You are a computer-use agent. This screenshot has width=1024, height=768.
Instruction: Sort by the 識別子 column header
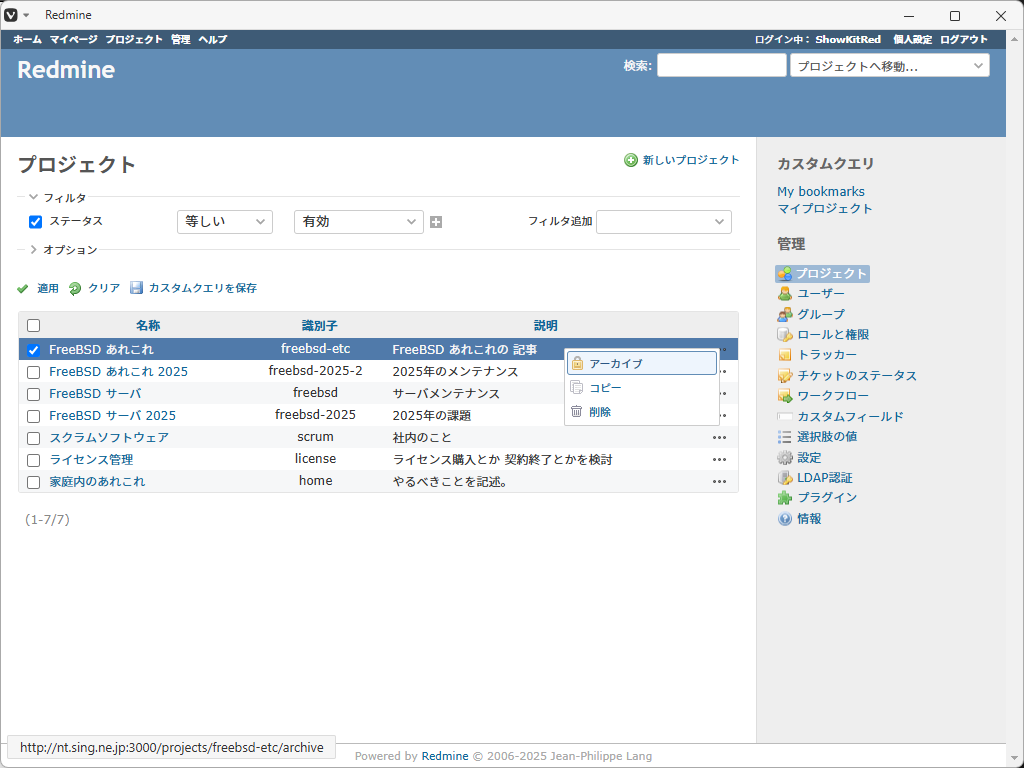coord(319,325)
